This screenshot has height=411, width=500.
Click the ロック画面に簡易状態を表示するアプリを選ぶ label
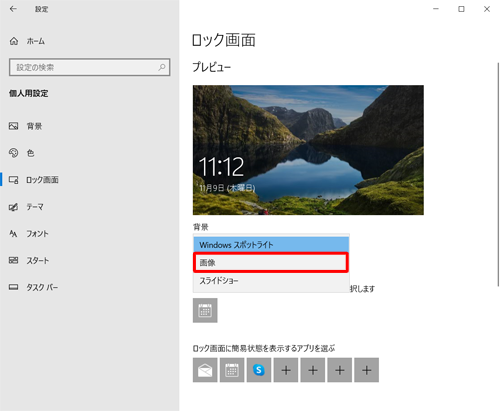pos(264,348)
